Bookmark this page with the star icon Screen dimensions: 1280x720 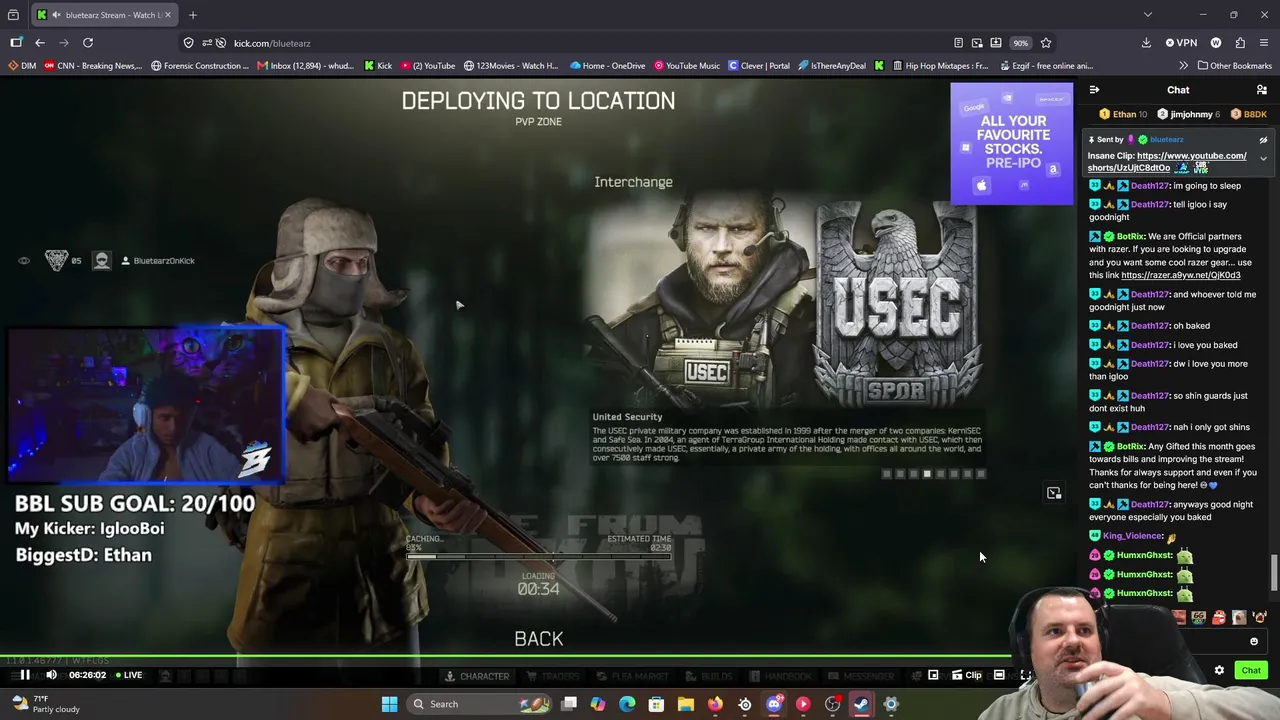(x=1046, y=43)
